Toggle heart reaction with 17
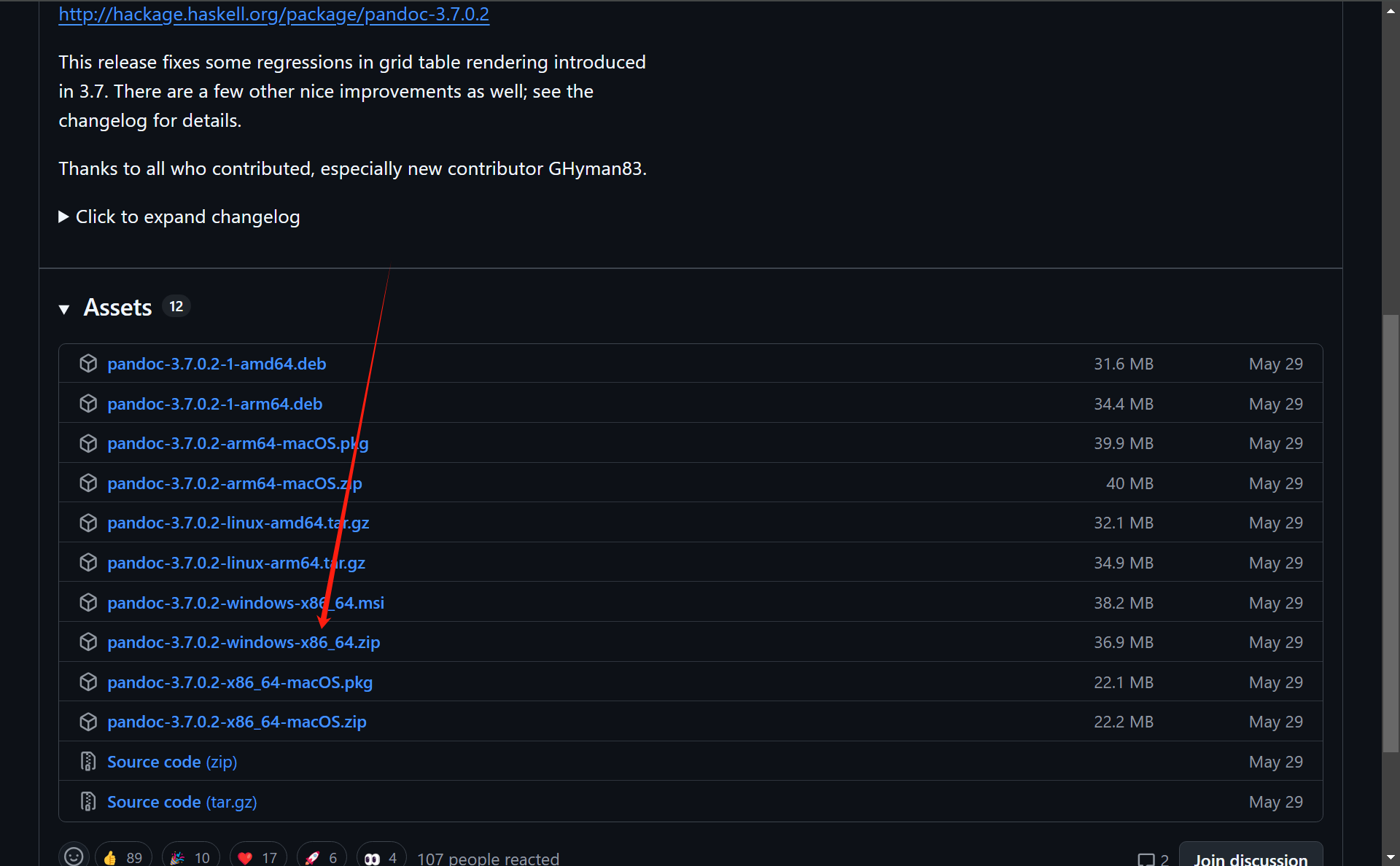This screenshot has width=1400, height=866. pos(258,857)
